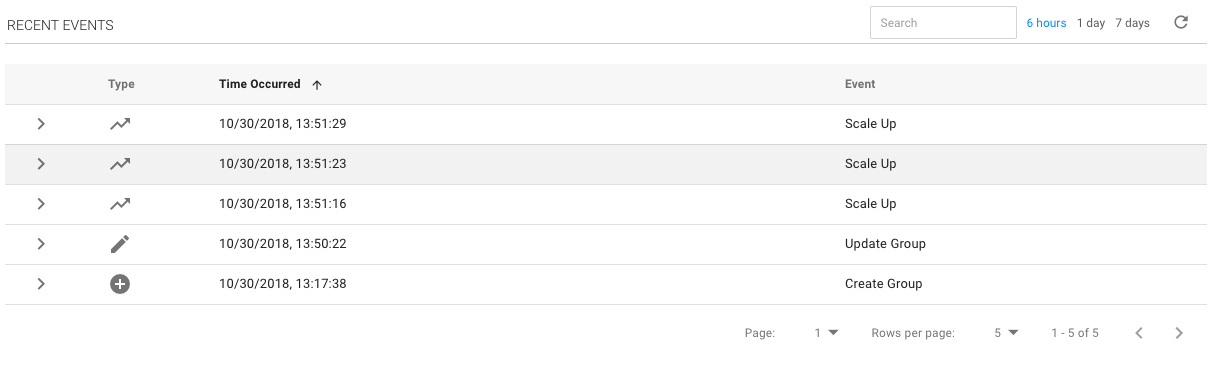Screen dimensions: 1215x367
Task: Expand the Create Group event row
Action: (41, 284)
